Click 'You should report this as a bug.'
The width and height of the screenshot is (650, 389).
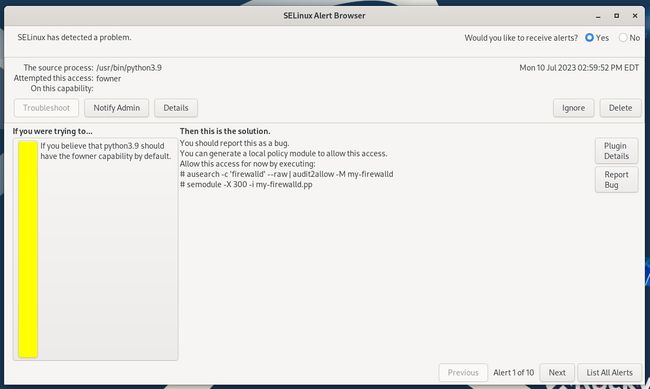234,143
